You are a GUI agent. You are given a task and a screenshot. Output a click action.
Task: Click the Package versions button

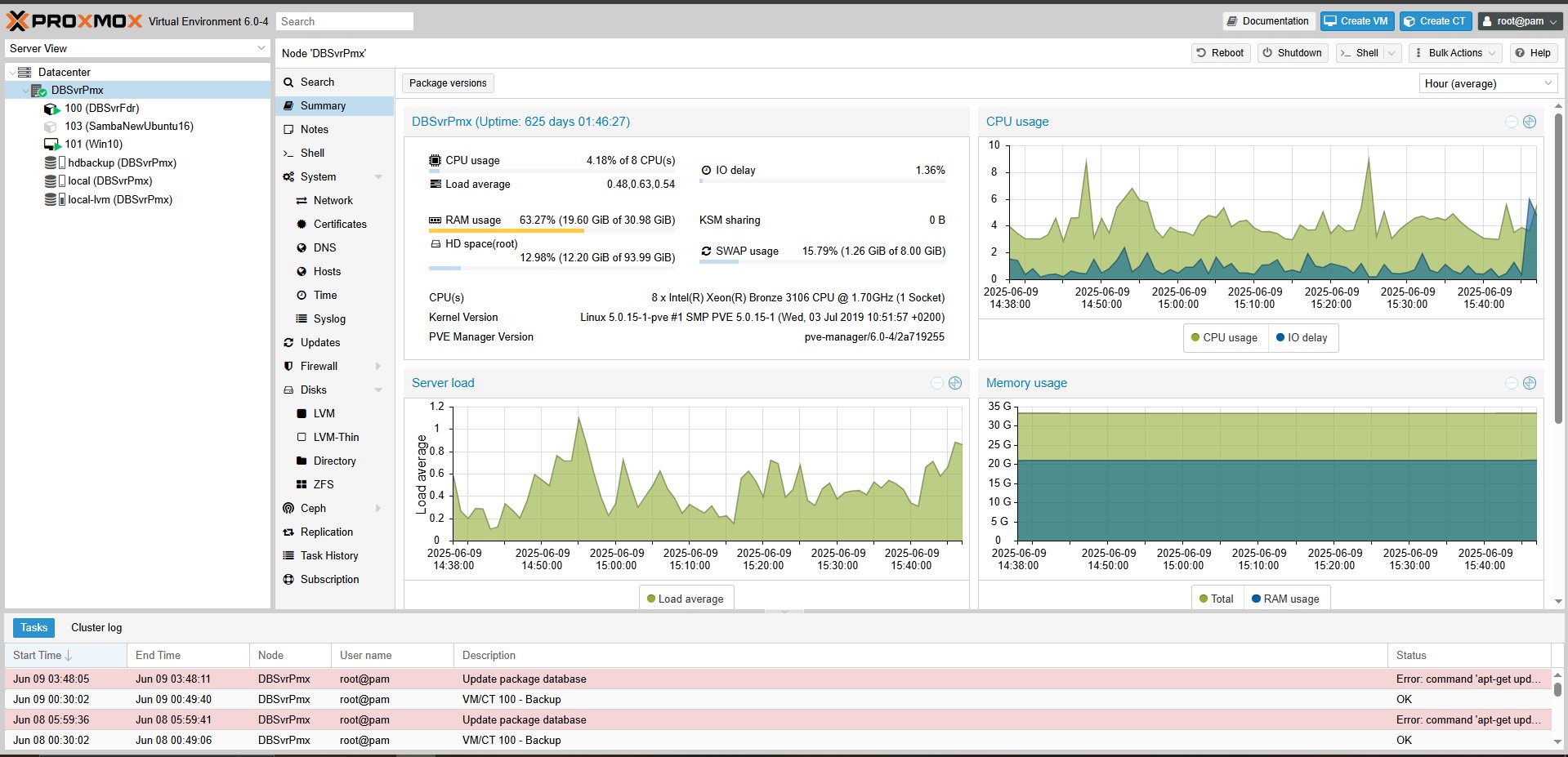click(448, 83)
